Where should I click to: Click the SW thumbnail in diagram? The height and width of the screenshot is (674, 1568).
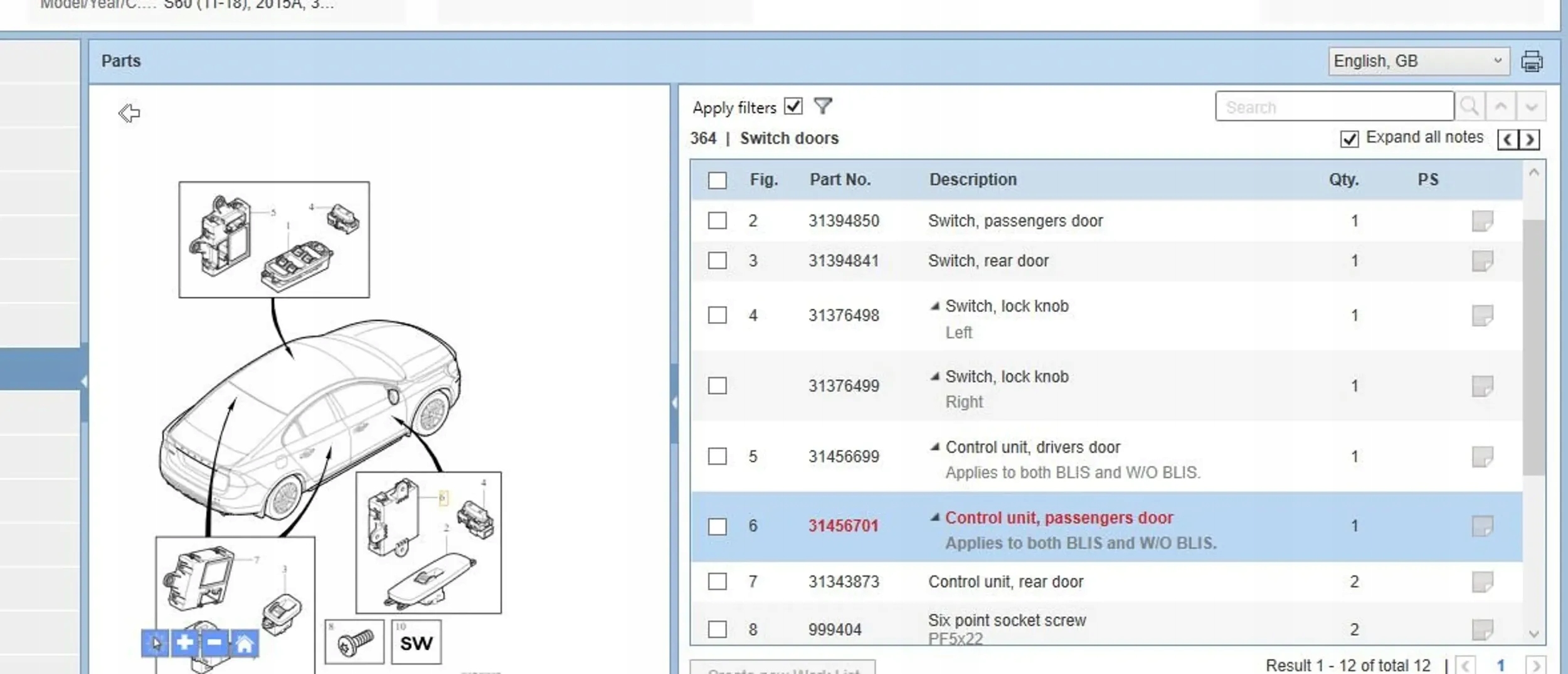pyautogui.click(x=416, y=643)
